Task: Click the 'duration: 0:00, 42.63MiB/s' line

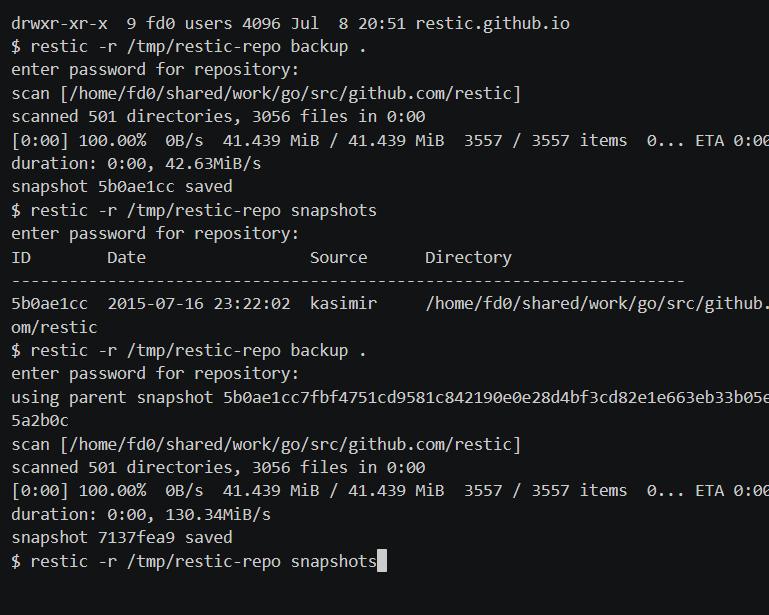Action: 136,163
